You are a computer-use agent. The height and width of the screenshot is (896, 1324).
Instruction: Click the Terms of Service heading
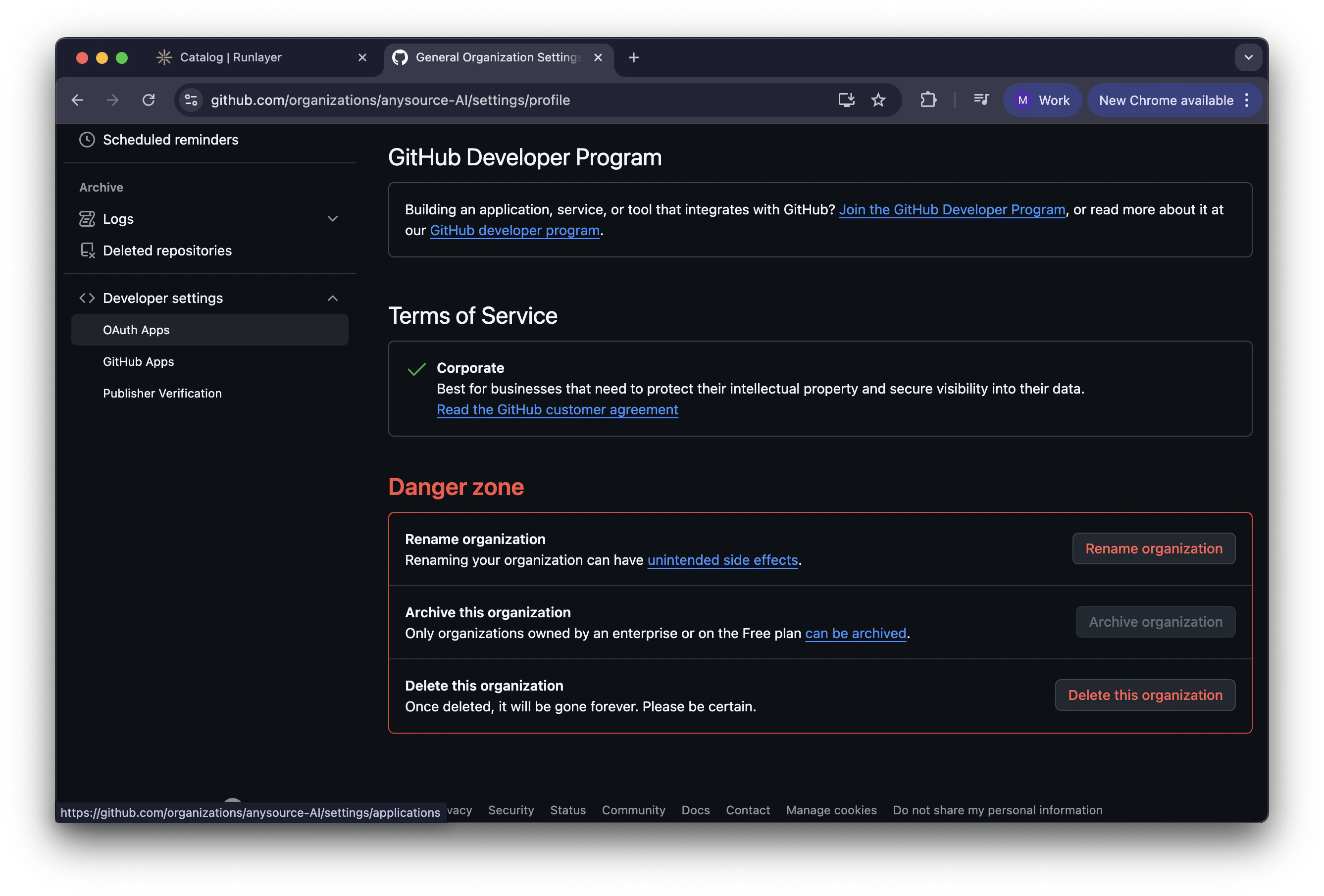click(473, 315)
